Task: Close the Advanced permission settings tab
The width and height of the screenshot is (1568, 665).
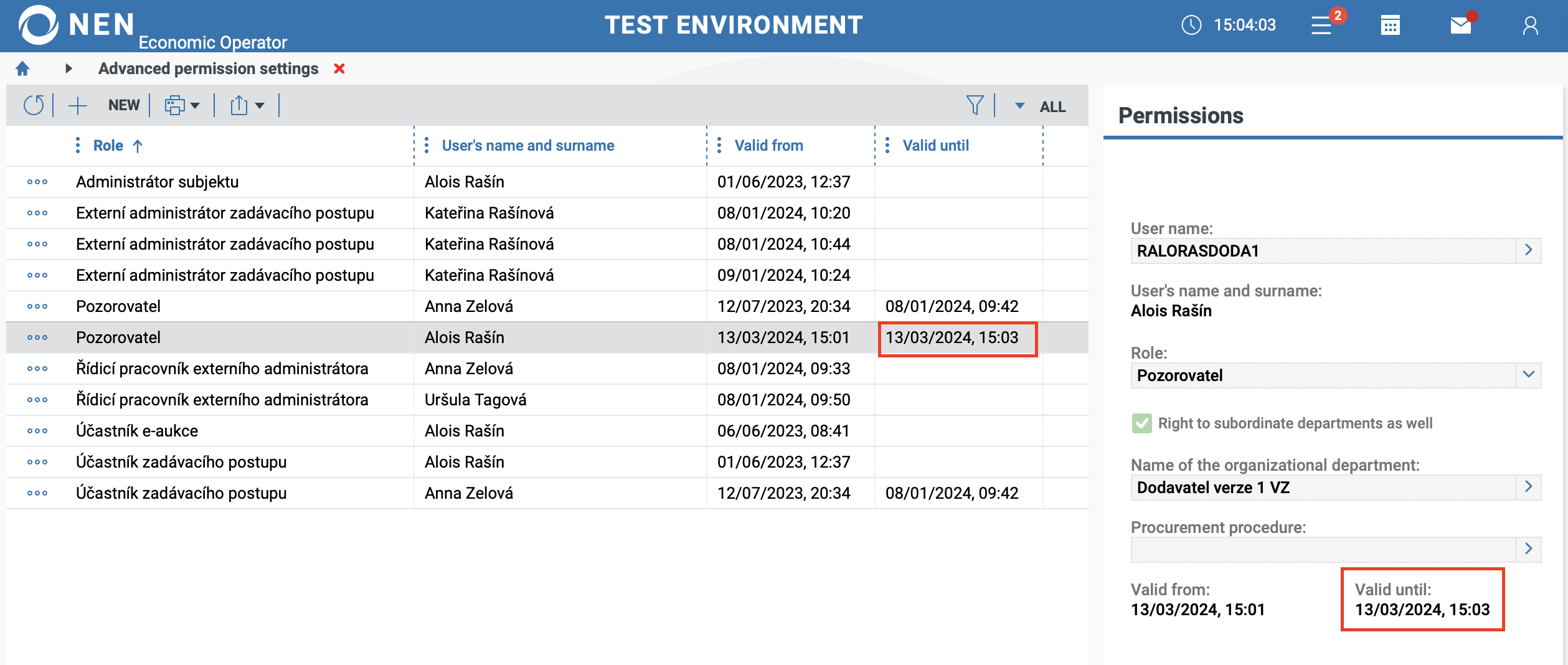Action: 339,68
